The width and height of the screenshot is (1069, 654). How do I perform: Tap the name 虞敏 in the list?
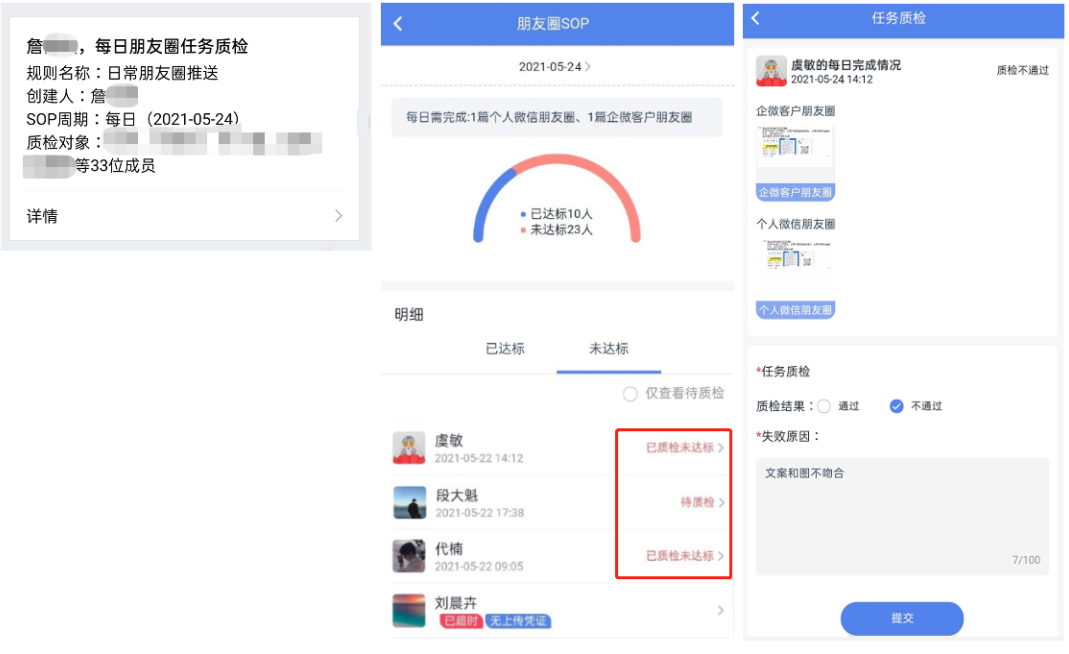pyautogui.click(x=449, y=441)
